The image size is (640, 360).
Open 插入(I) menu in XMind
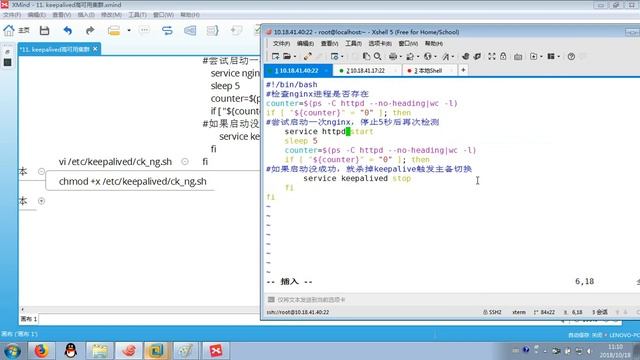click(x=86, y=15)
